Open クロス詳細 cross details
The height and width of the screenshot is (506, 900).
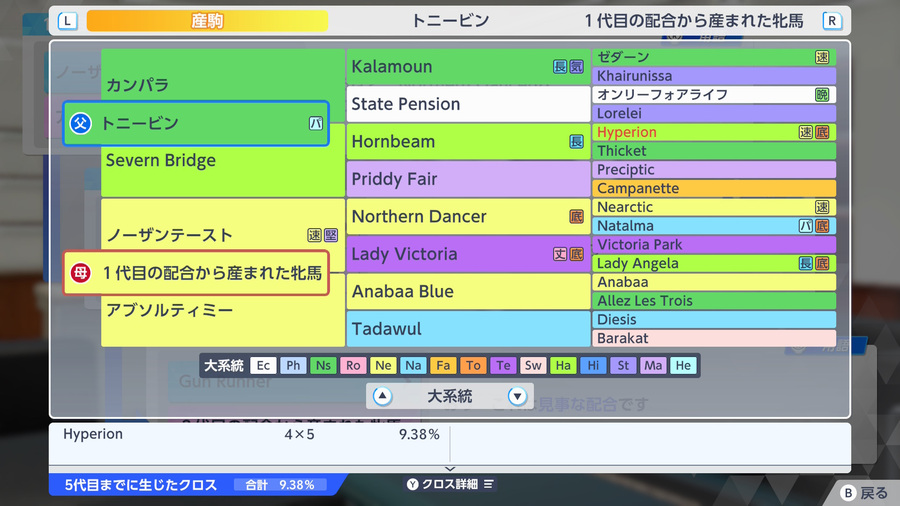click(450, 484)
